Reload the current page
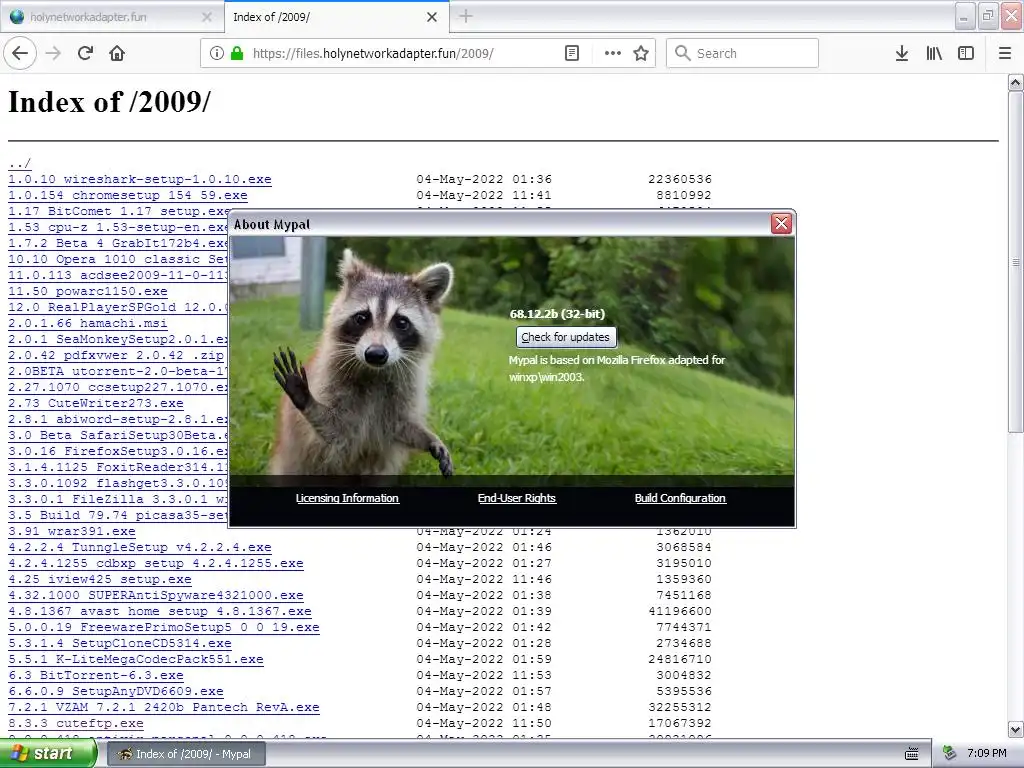 (85, 54)
